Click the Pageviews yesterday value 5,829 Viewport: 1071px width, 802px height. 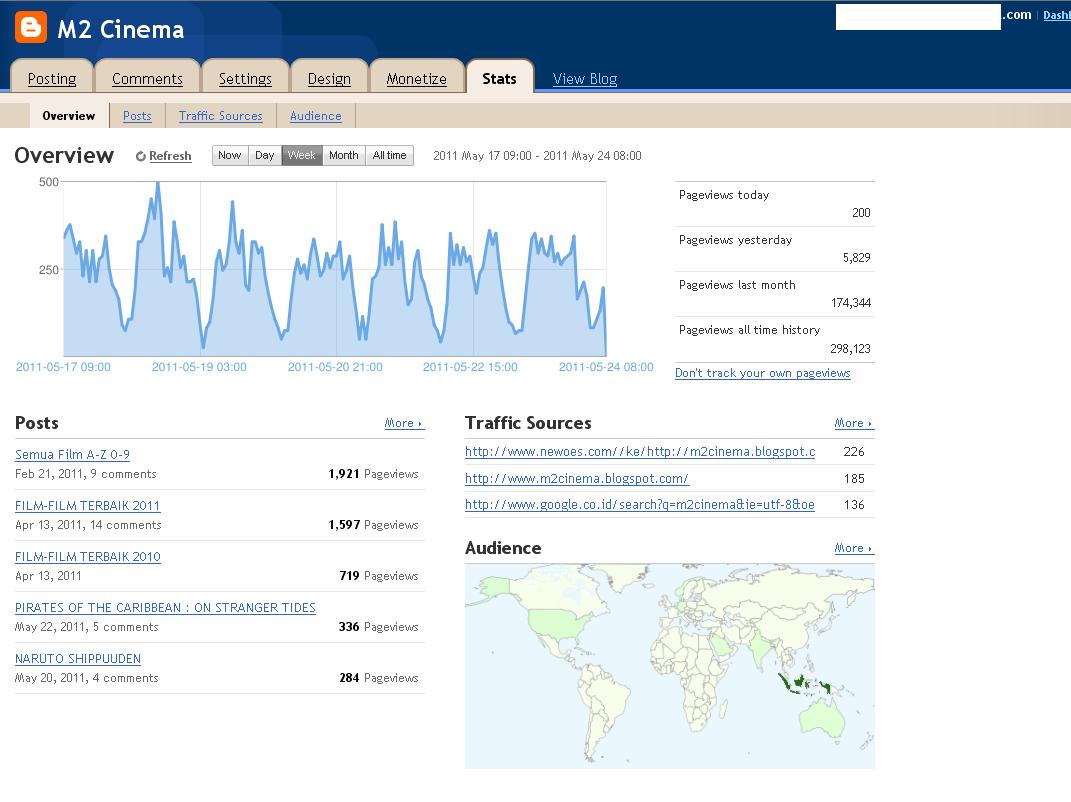coord(856,258)
